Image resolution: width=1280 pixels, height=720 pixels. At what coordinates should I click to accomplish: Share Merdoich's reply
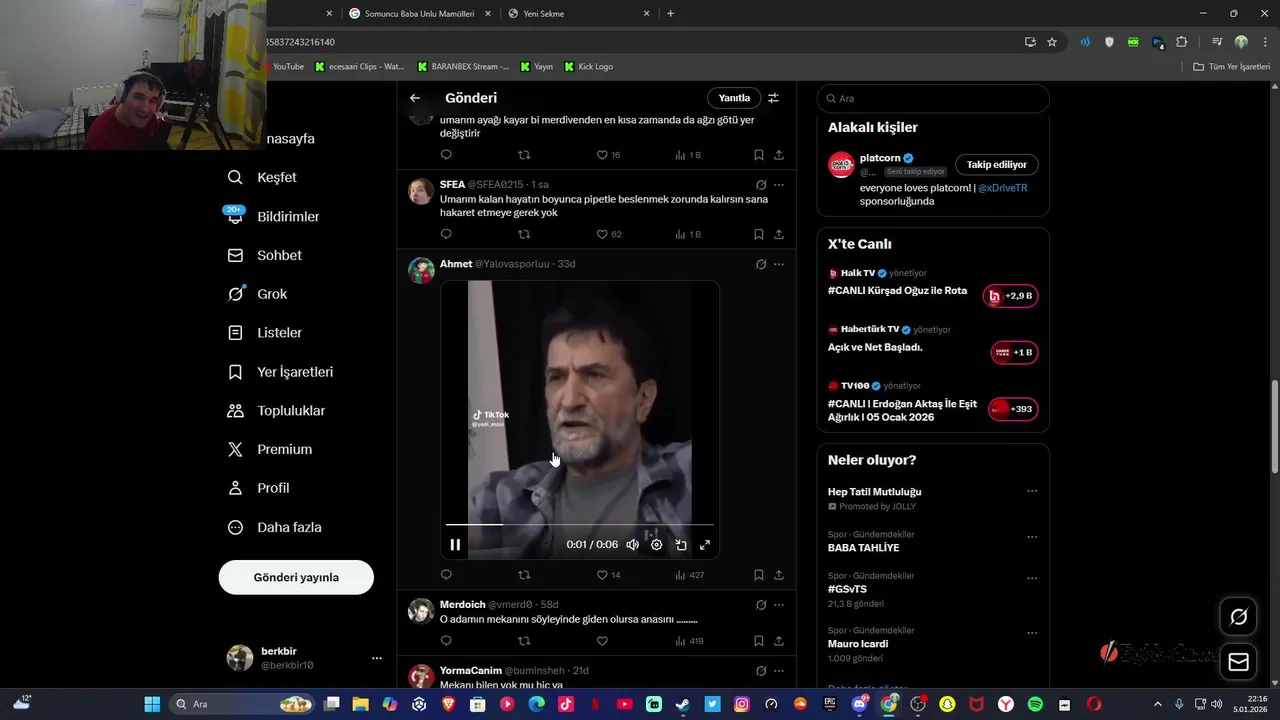[779, 641]
